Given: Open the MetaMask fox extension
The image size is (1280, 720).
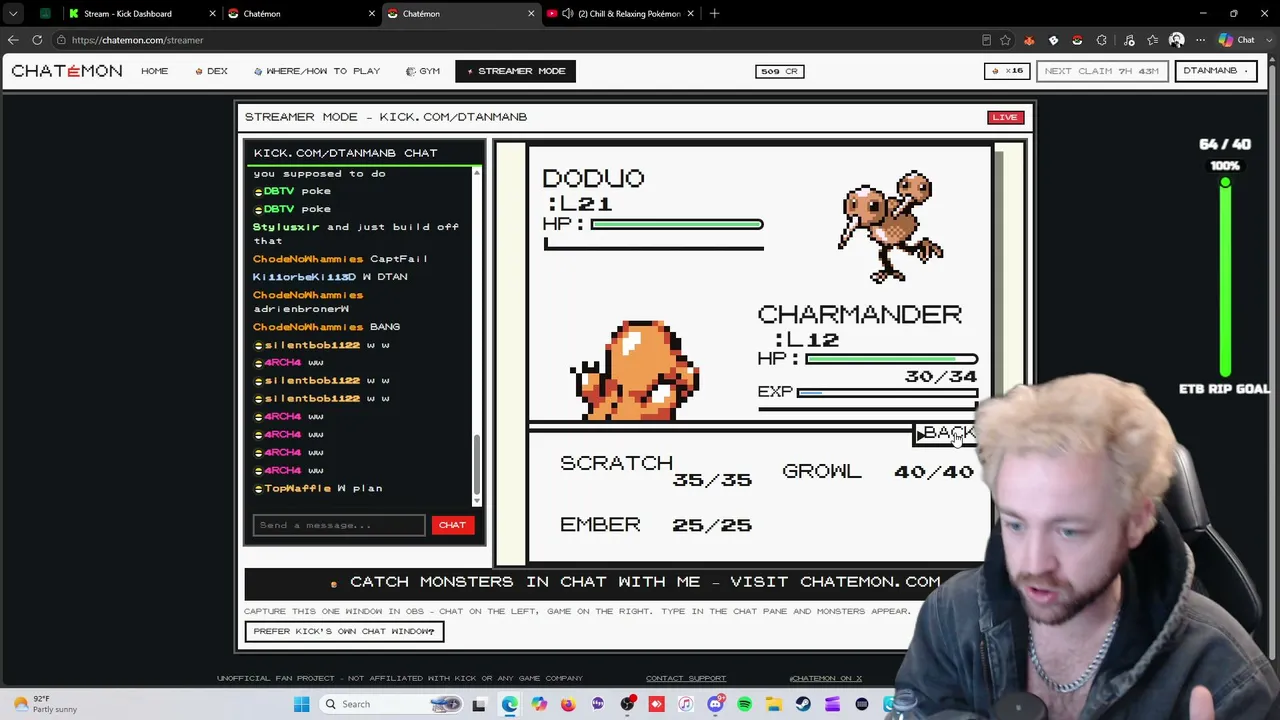Looking at the screenshot, I should tap(1029, 40).
